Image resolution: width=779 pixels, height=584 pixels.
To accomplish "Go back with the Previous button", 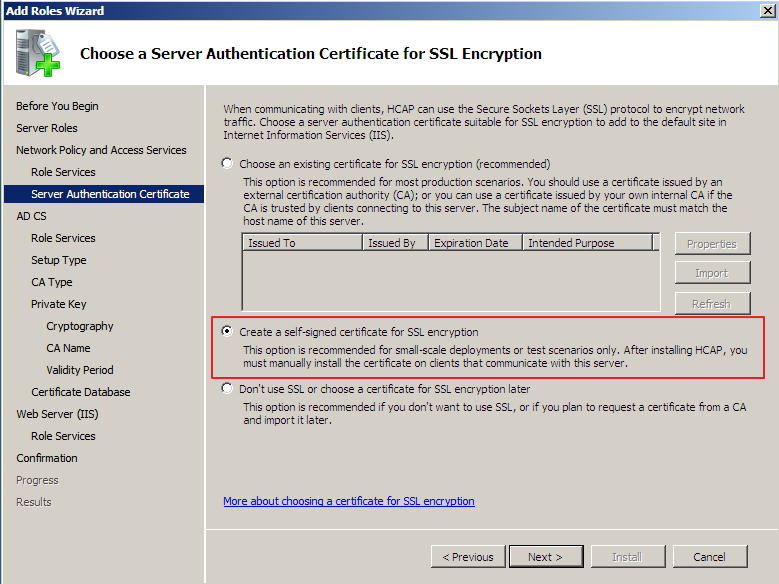I will point(467,557).
